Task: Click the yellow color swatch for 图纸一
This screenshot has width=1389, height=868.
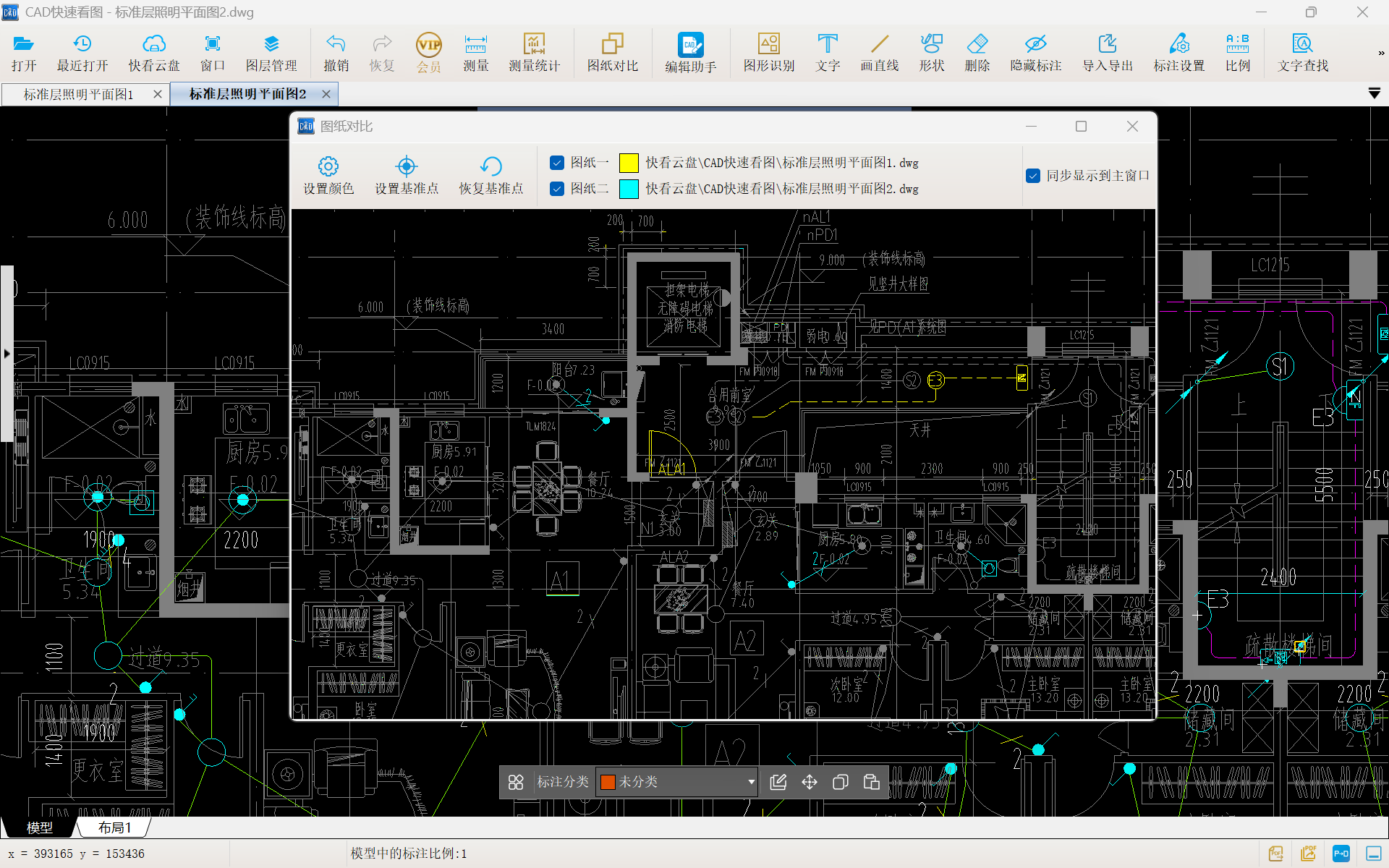Action: click(x=629, y=163)
